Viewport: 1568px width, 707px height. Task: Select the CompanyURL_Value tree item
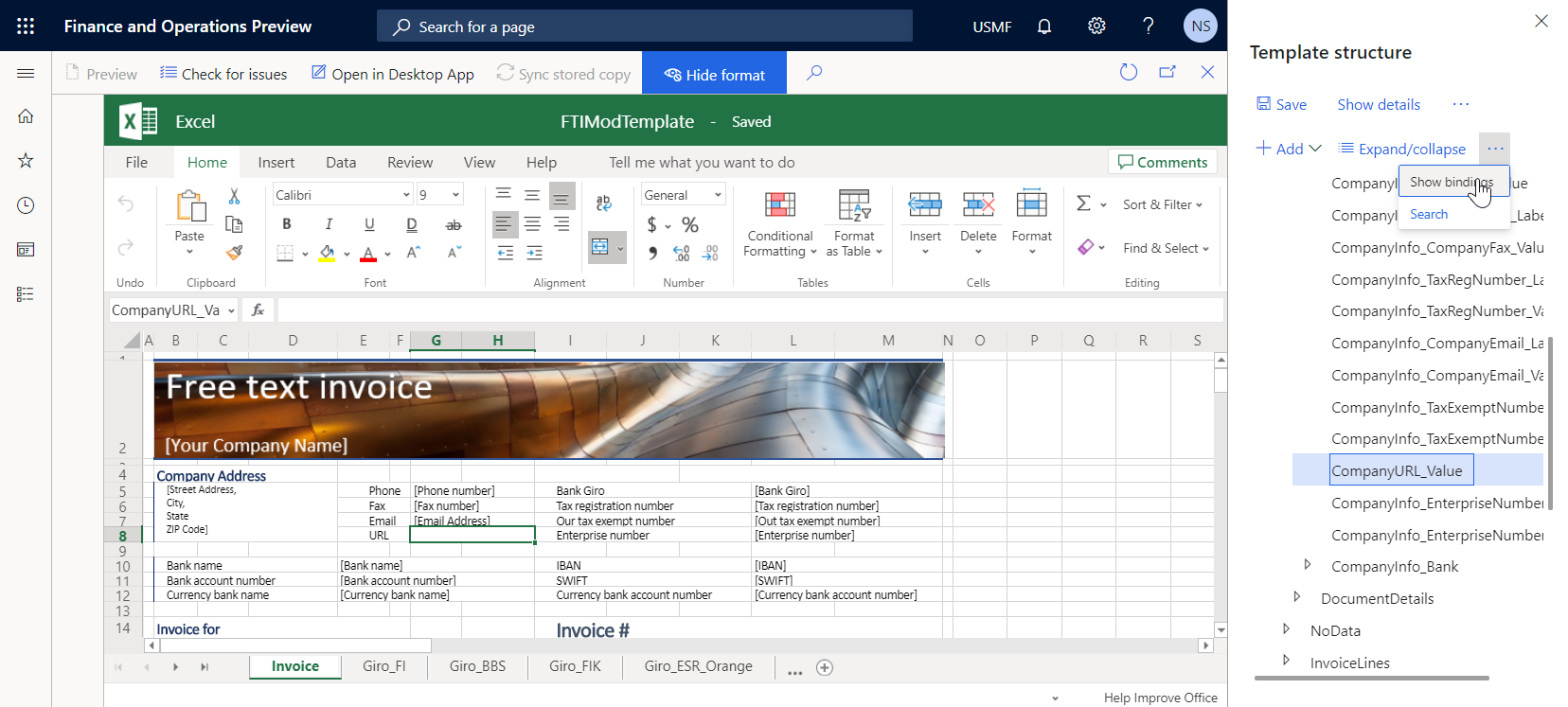[x=1400, y=470]
